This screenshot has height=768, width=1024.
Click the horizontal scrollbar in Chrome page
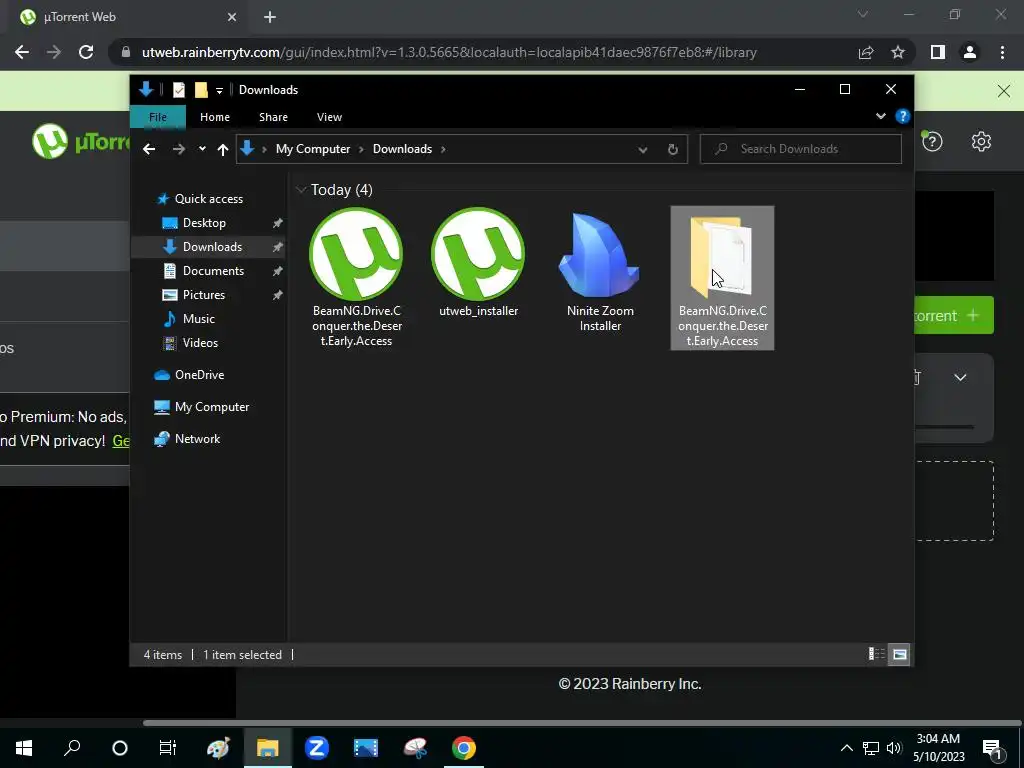(582, 723)
